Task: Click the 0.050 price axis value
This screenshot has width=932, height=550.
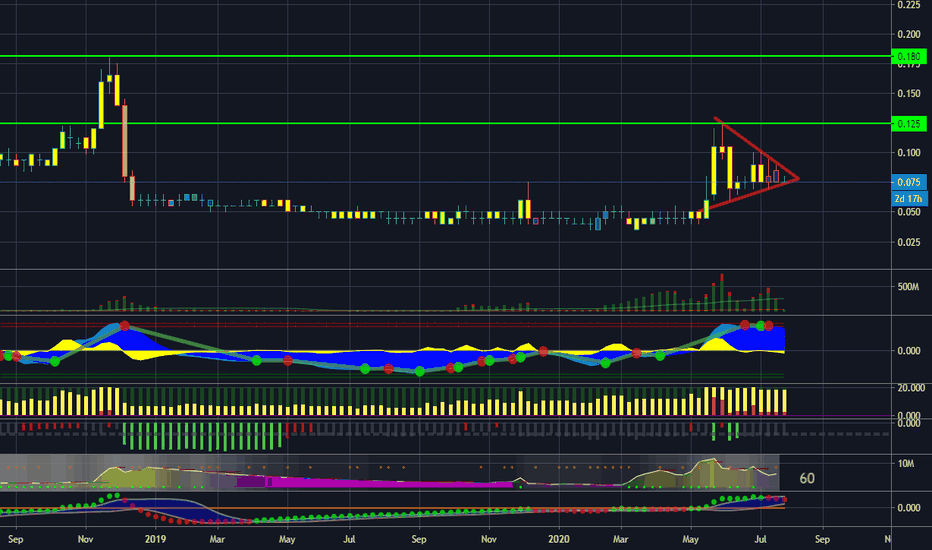Action: (909, 212)
